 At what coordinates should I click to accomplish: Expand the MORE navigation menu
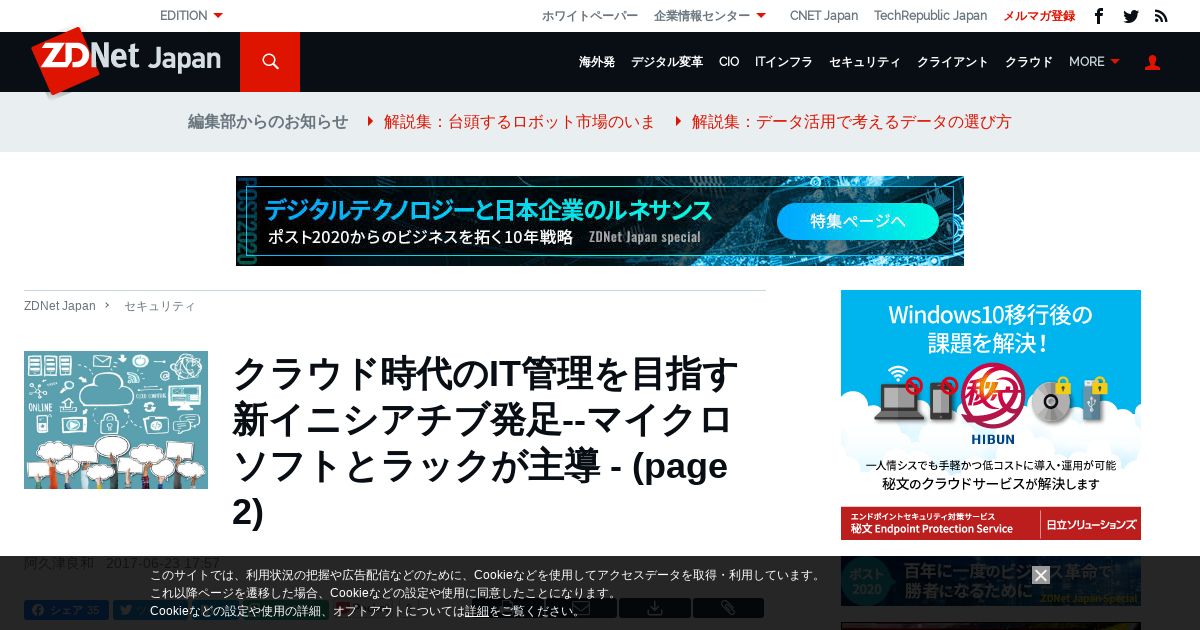1094,62
